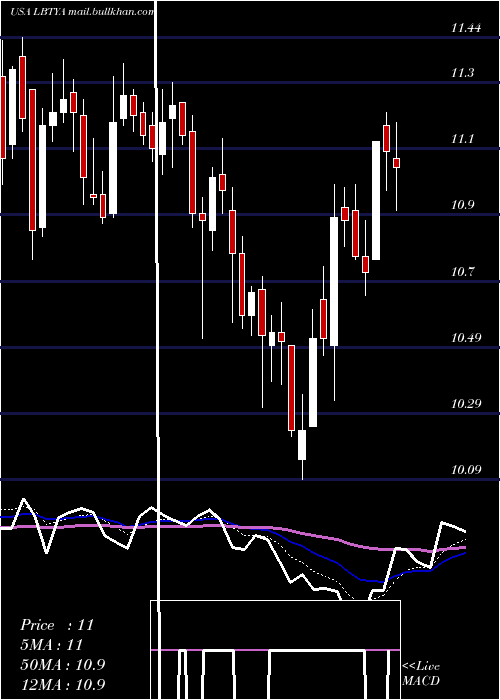The width and height of the screenshot is (500, 700).
Task: Click the 5MA : 11 readout
Action: tap(52, 645)
